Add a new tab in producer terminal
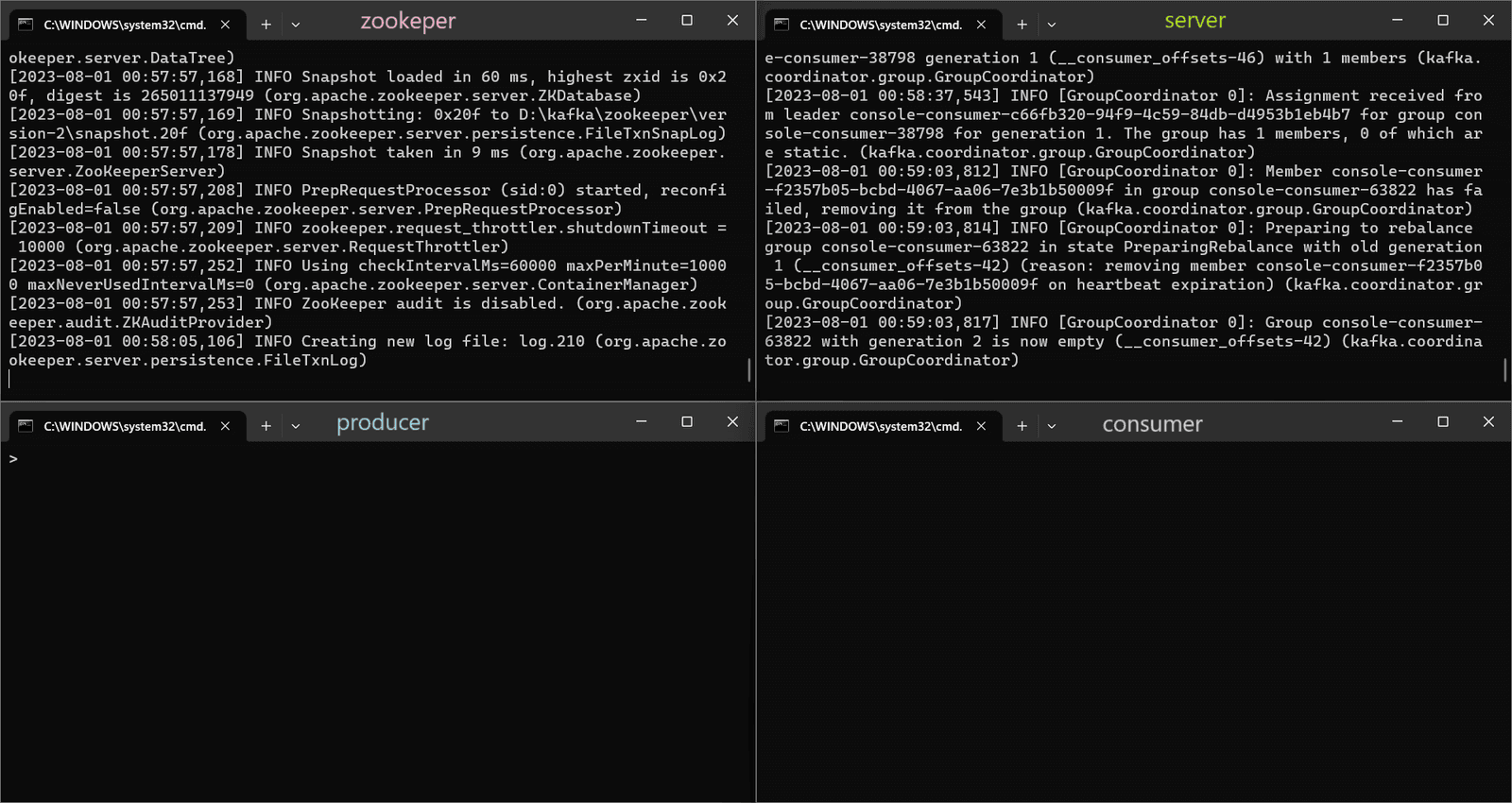 tap(266, 426)
